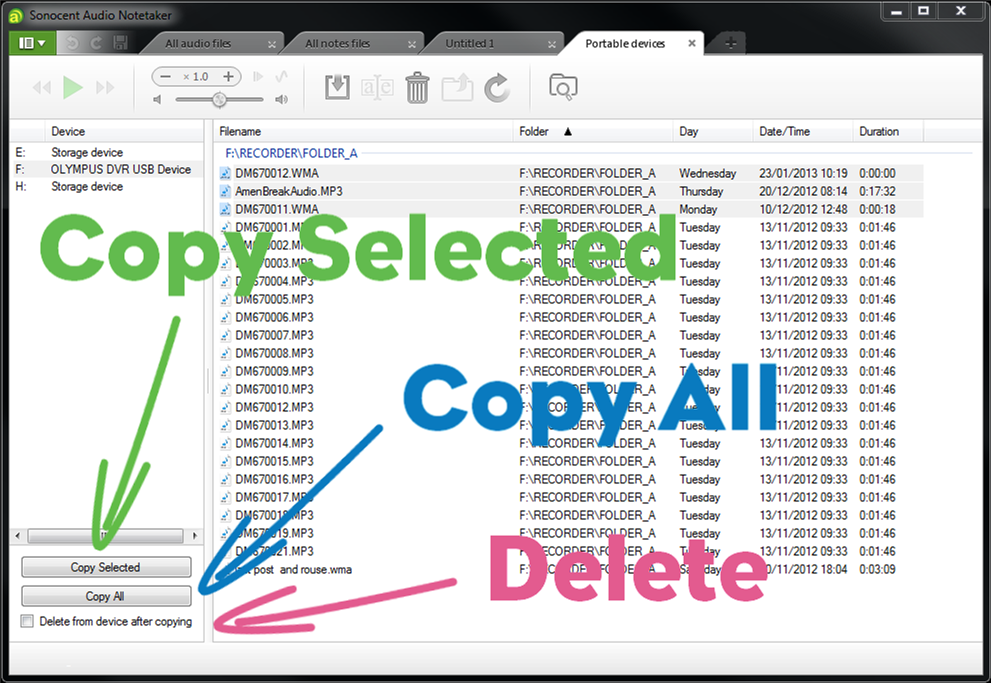This screenshot has width=991, height=683.
Task: Increase playback speed with plus button
Action: [228, 76]
